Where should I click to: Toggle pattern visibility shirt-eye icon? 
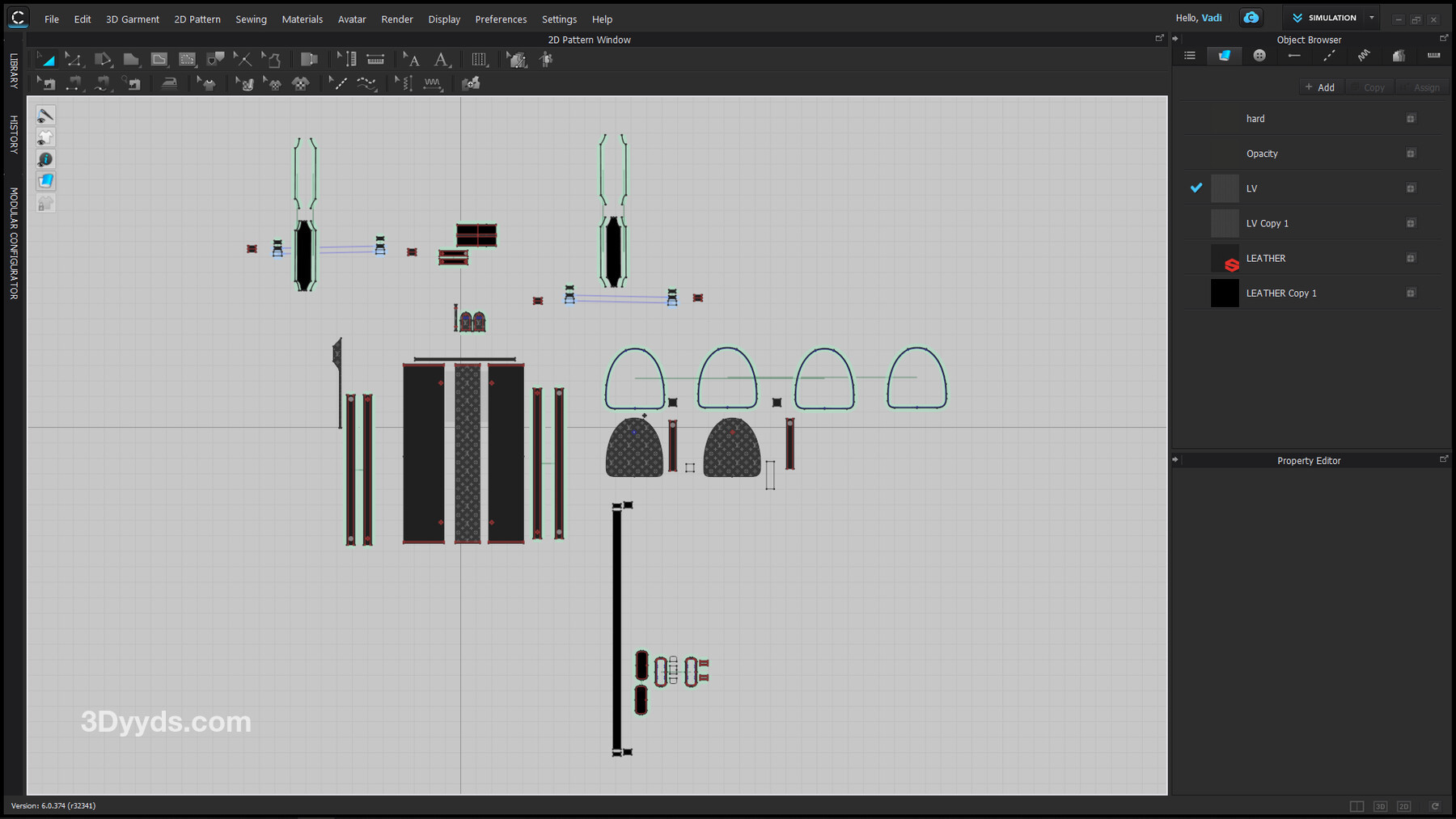[x=45, y=137]
